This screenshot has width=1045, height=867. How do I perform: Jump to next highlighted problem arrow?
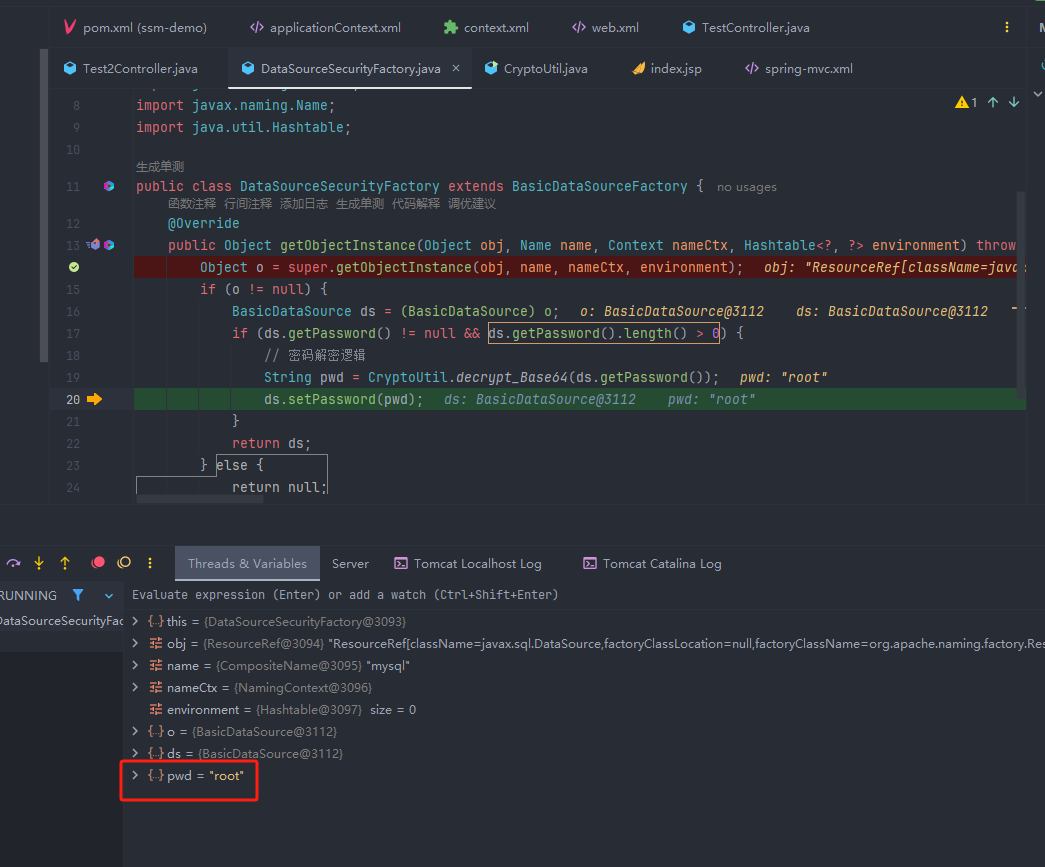[x=1014, y=102]
